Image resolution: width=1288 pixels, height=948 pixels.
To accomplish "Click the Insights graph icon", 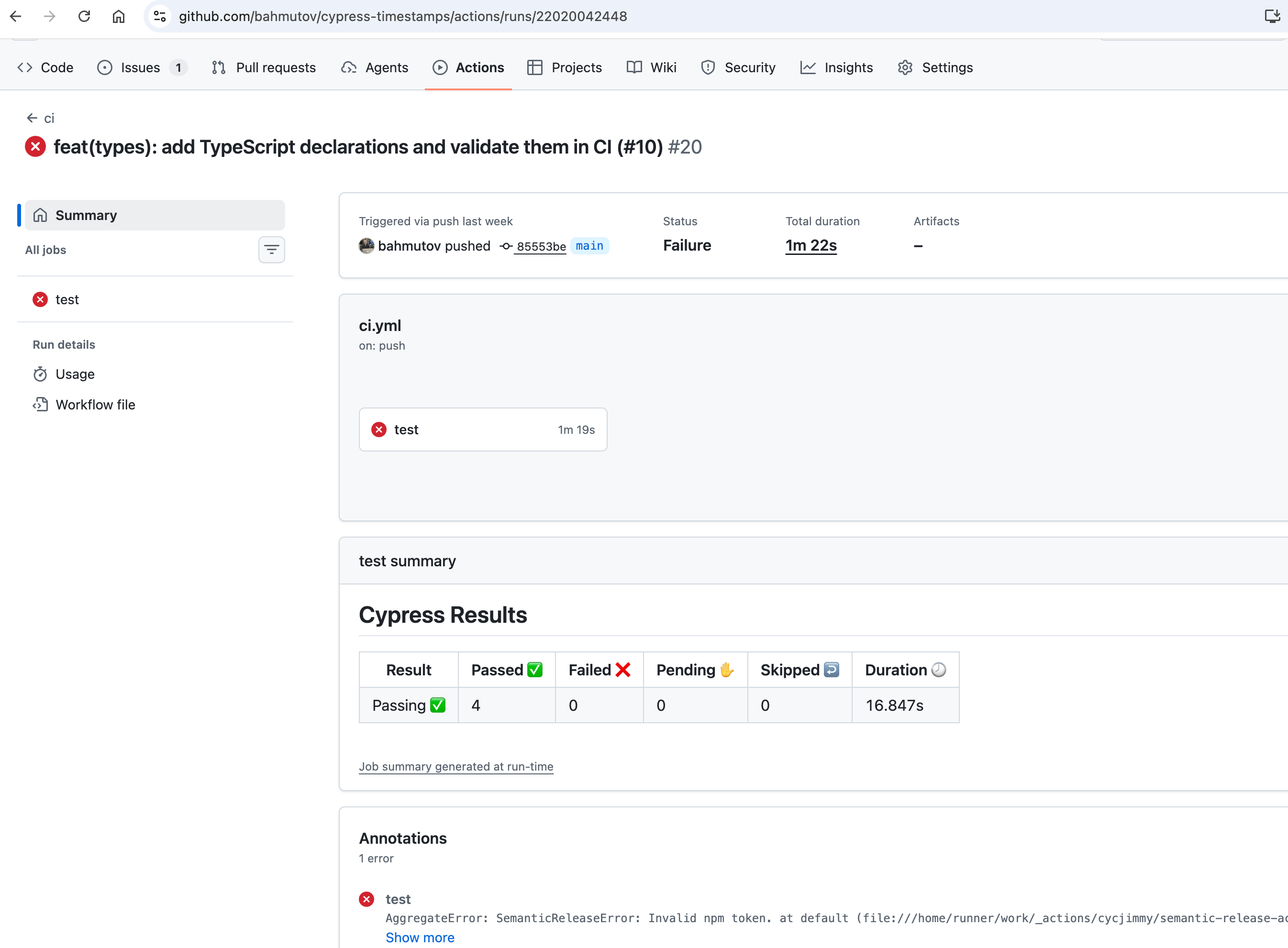I will click(808, 67).
